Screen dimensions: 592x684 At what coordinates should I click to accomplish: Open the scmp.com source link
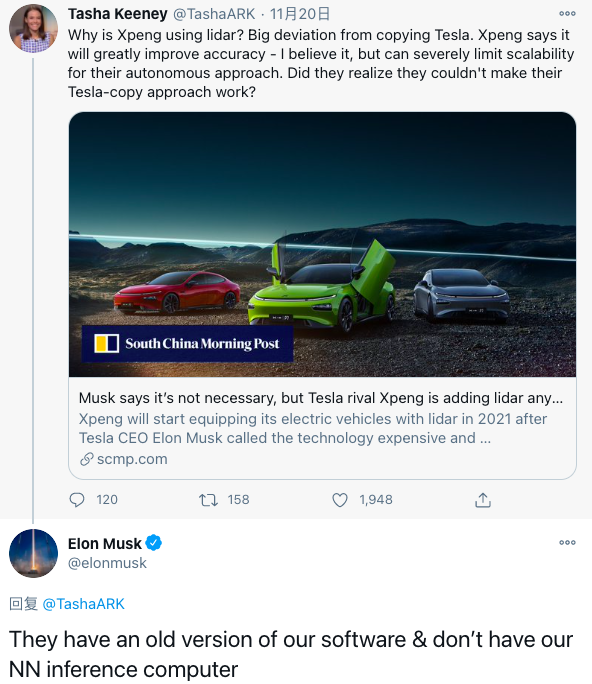pyautogui.click(x=132, y=459)
